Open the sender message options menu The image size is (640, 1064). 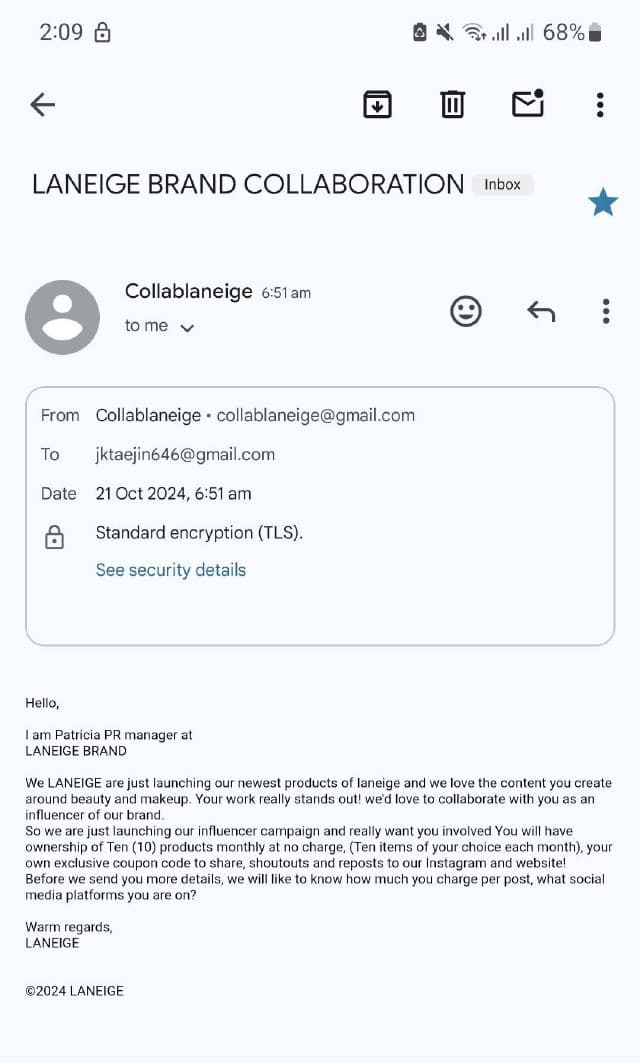606,312
